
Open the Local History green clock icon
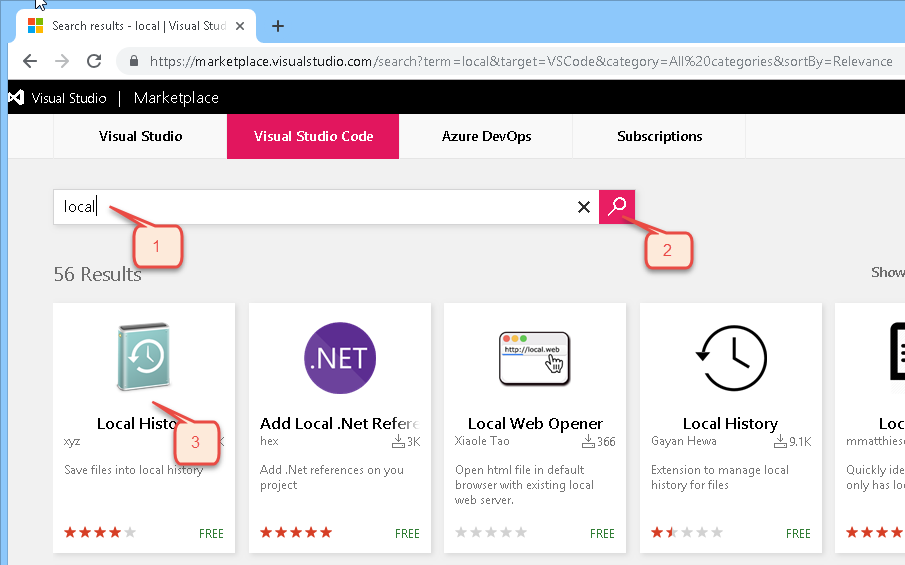(x=143, y=357)
